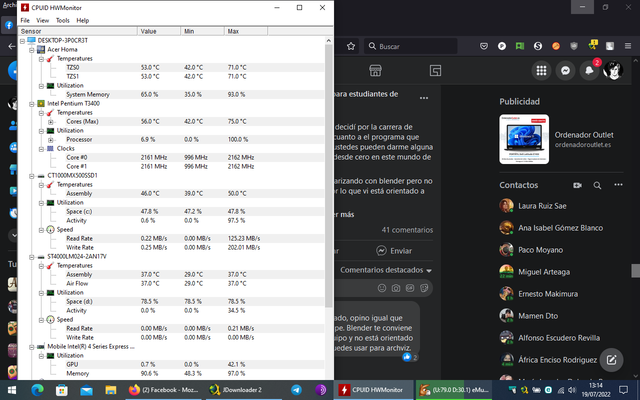Viewport: 640px width, 400px height.
Task: Expand the Processor utilization row
Action: point(50,140)
